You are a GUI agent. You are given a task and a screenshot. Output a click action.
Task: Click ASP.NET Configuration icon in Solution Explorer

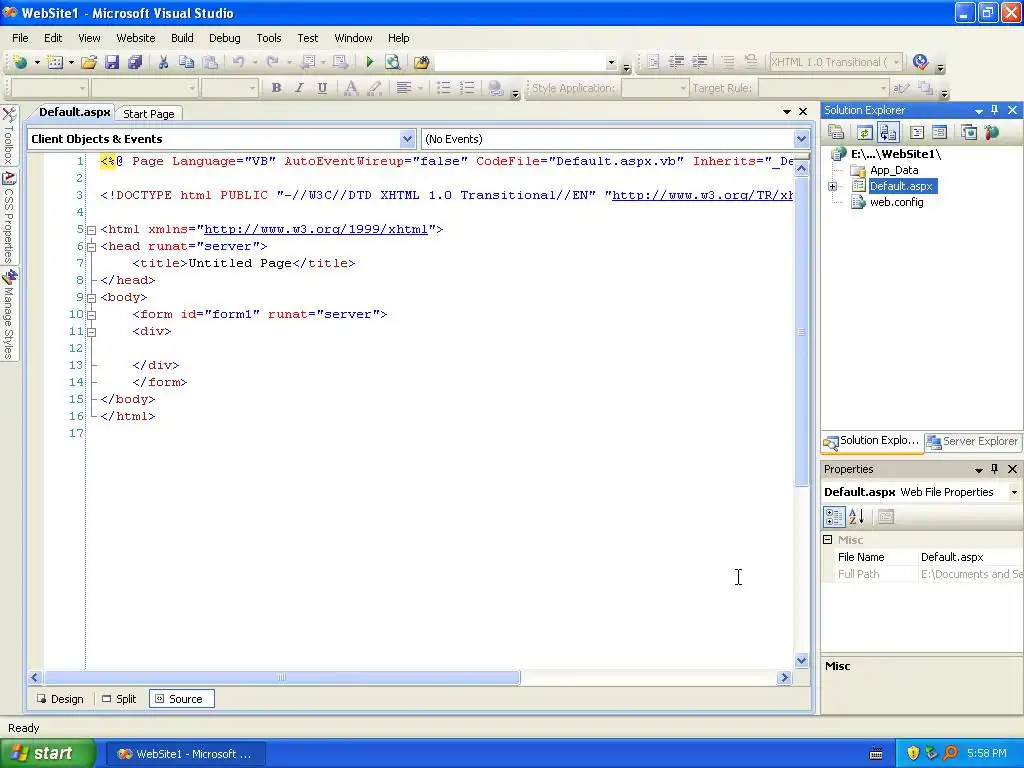tap(992, 133)
